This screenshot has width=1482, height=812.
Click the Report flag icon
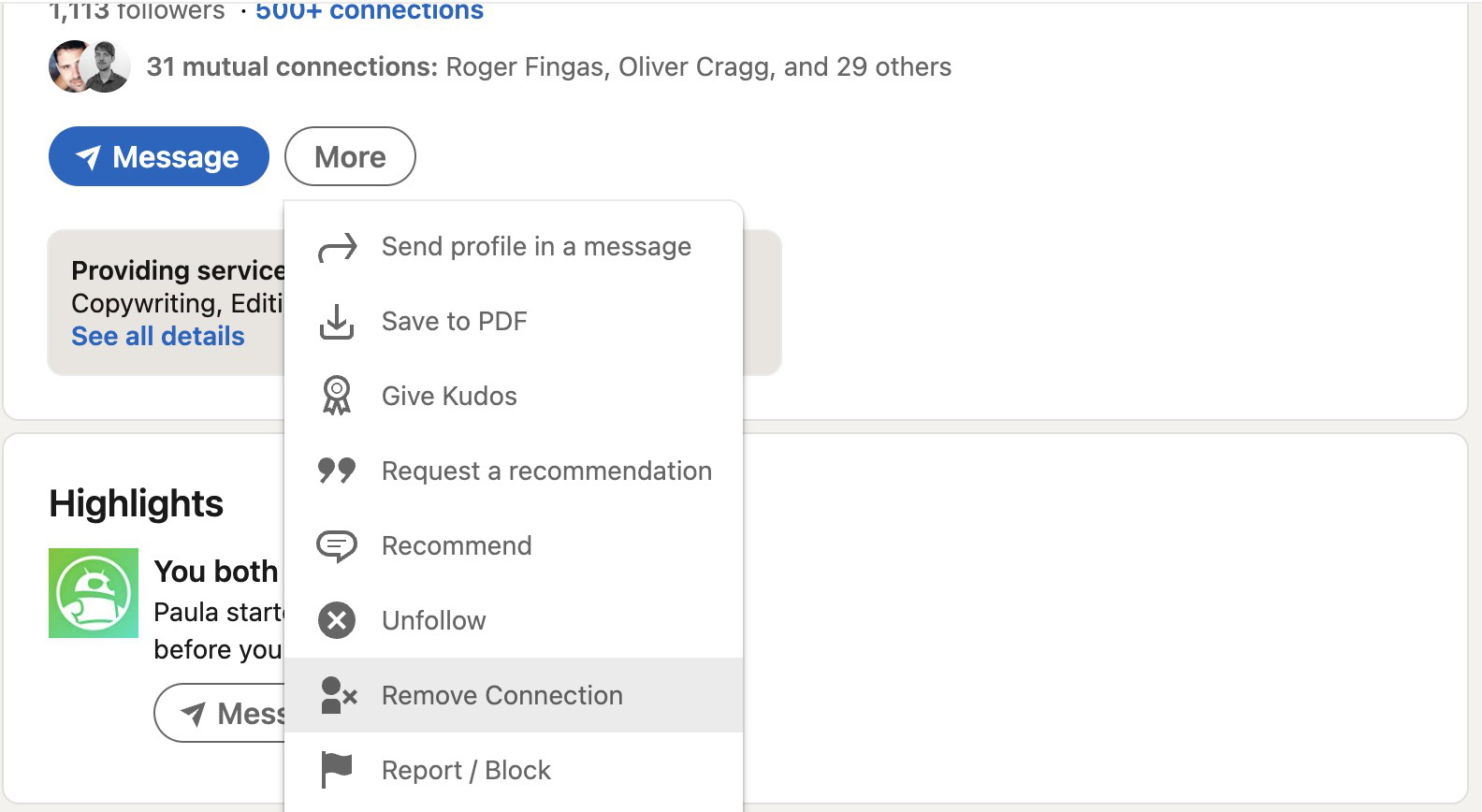point(337,770)
